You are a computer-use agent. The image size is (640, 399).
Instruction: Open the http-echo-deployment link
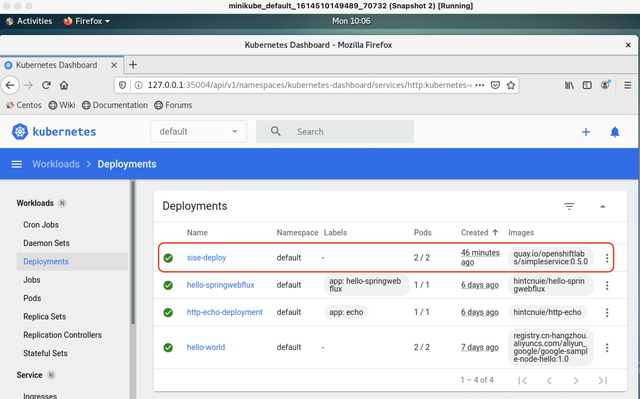click(x=224, y=312)
